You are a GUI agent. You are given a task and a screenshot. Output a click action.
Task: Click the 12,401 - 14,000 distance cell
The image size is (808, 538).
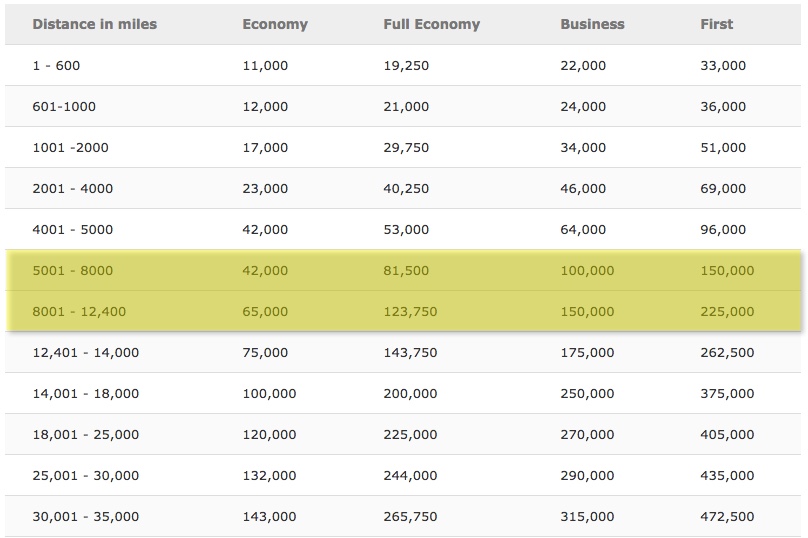86,352
